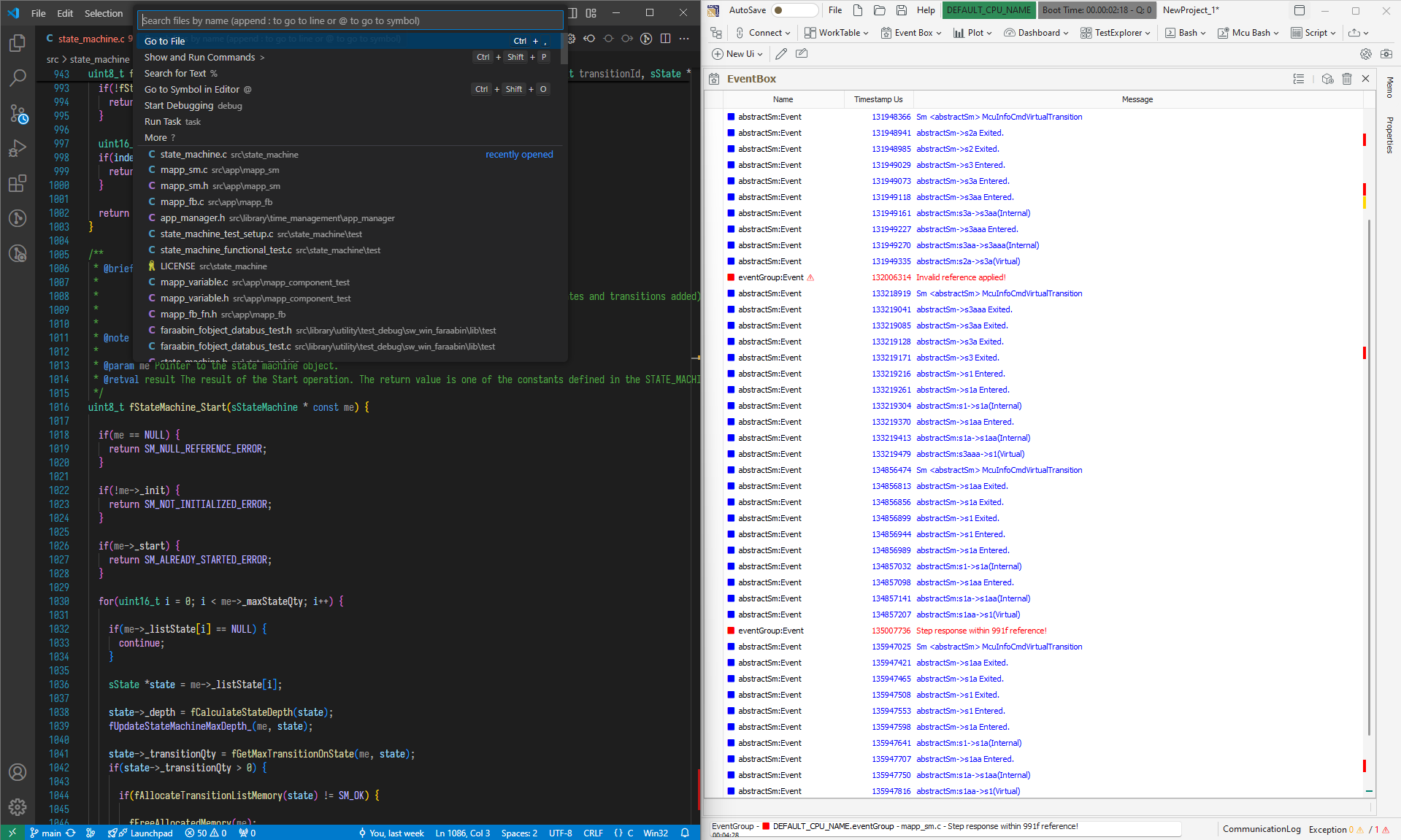
Task: Click the edit-note icon next to pencil
Action: click(x=802, y=53)
